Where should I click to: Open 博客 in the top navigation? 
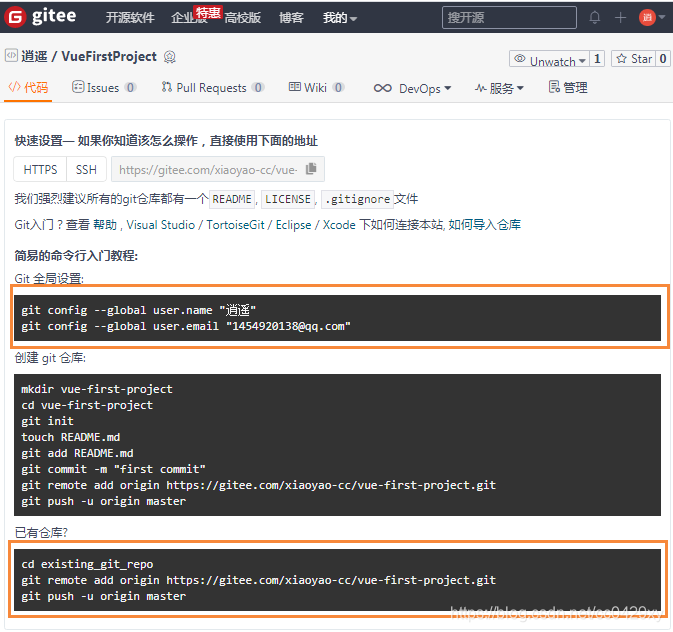(x=291, y=18)
